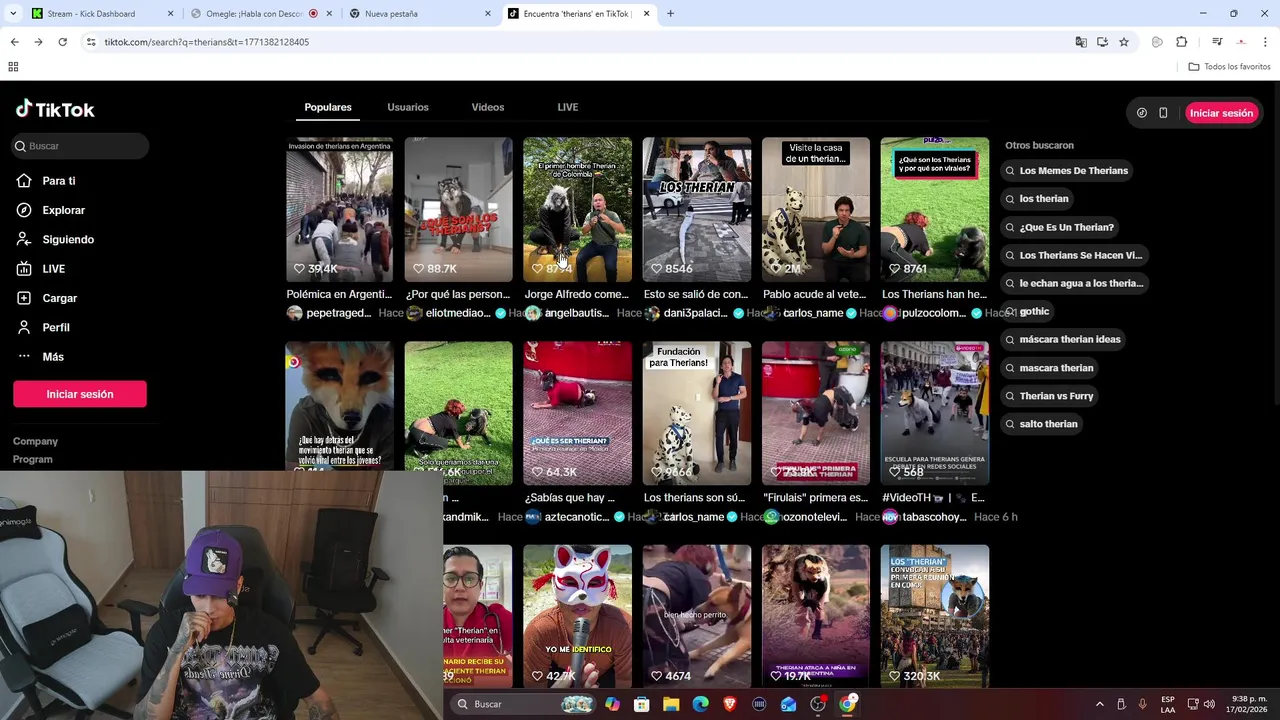Open the video with 88.7K likes

point(458,210)
